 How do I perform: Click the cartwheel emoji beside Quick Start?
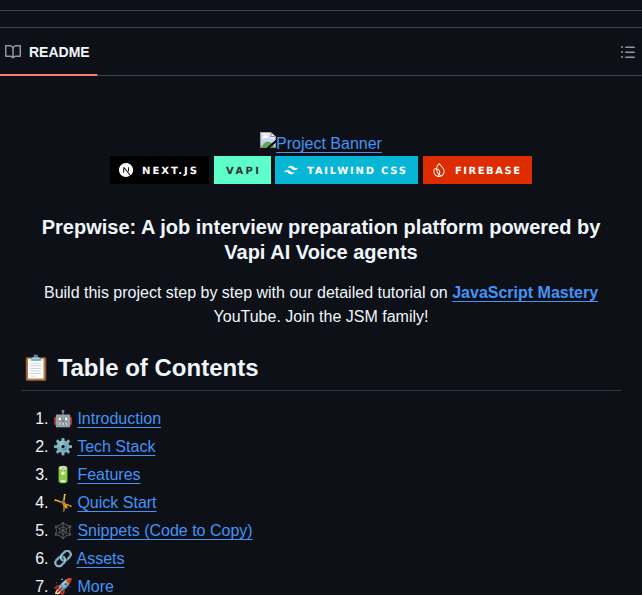coord(63,503)
